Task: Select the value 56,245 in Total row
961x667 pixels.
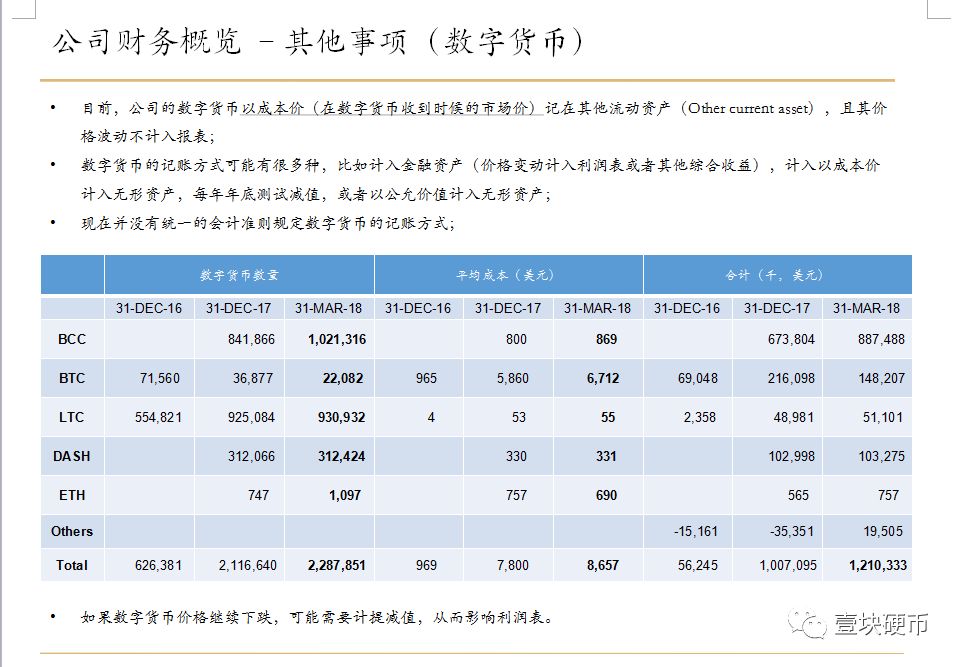Action: 697,565
